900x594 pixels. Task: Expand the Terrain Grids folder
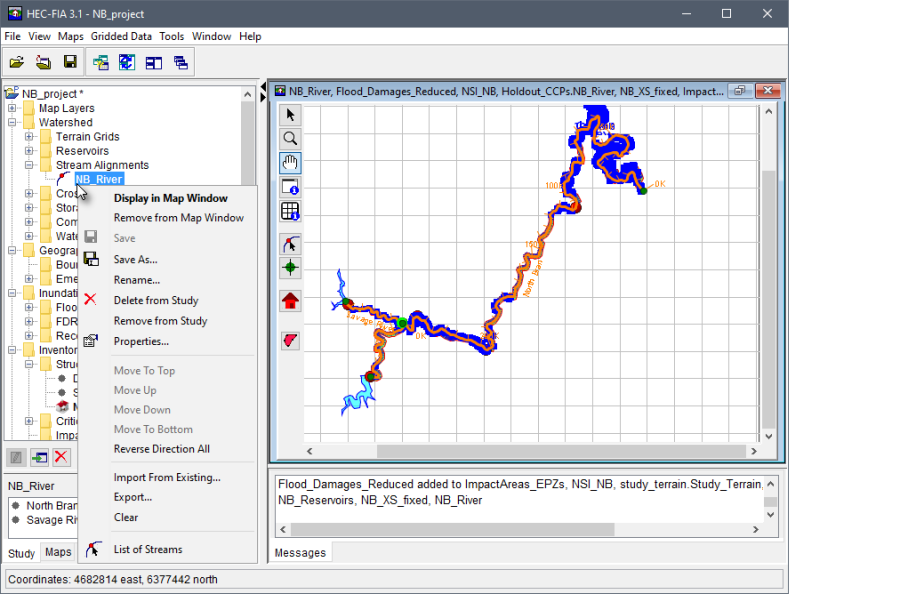click(30, 137)
